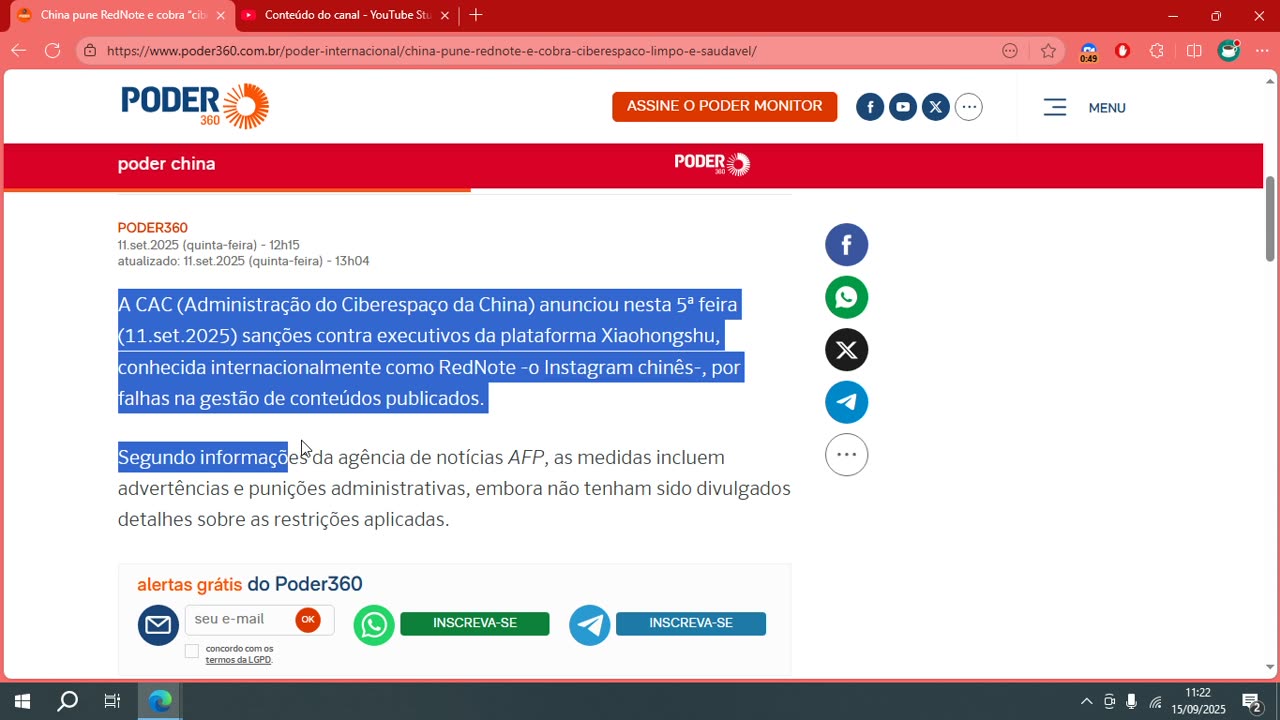
Task: Click the page vertical scrollbar thumb
Action: pos(1270,218)
